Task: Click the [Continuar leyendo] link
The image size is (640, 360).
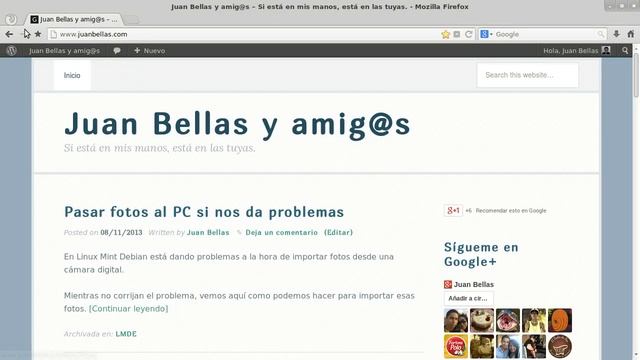Action: point(129,309)
